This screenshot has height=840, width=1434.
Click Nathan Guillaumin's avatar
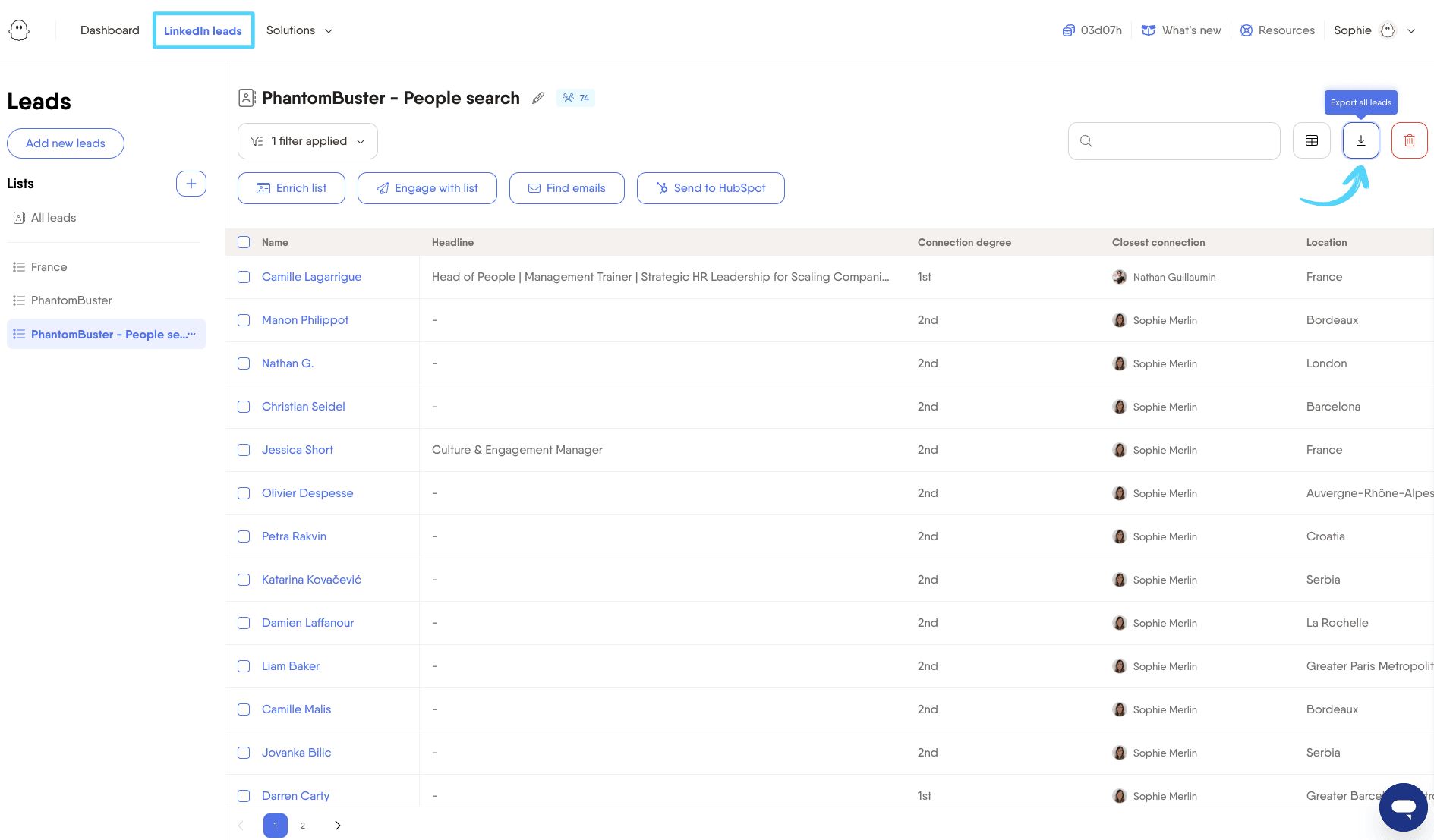tap(1119, 277)
